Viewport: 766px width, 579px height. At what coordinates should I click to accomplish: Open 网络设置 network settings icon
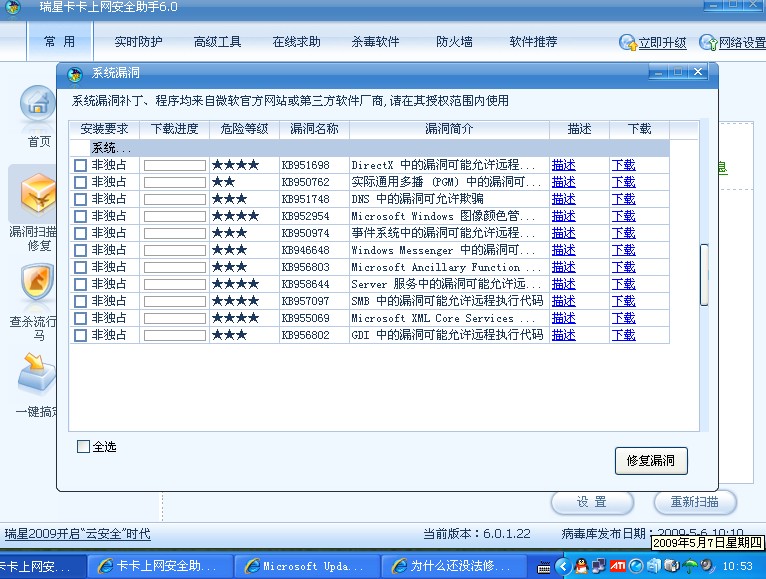pyautogui.click(x=708, y=43)
